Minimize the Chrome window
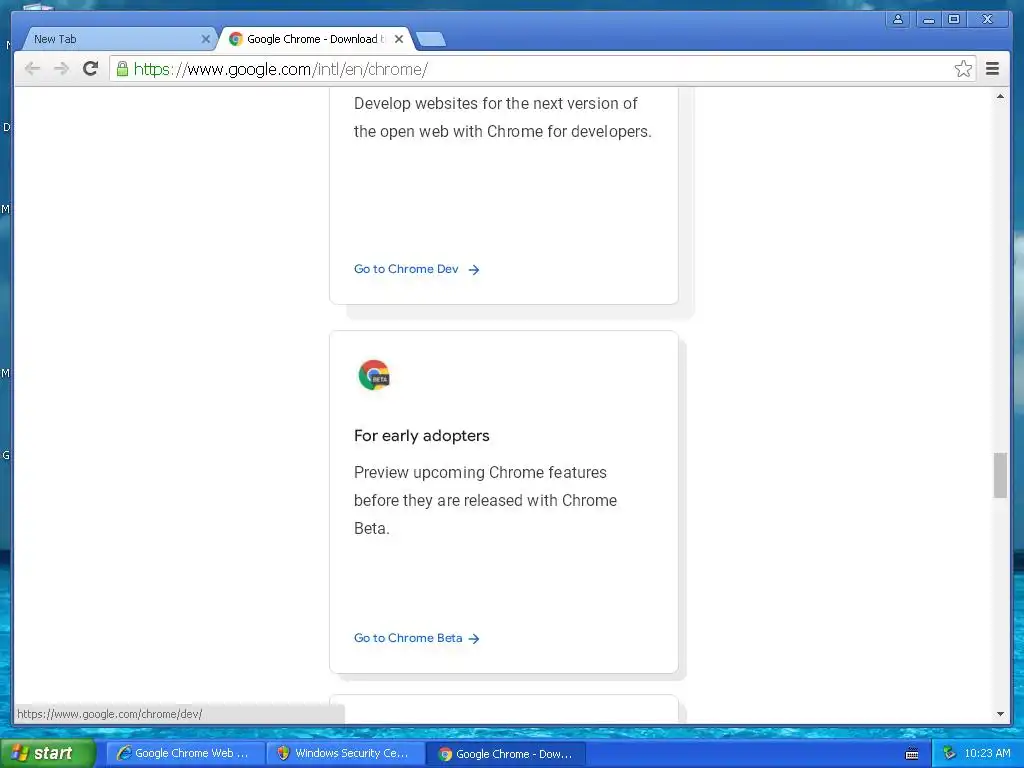This screenshot has height=768, width=1024. click(x=928, y=20)
